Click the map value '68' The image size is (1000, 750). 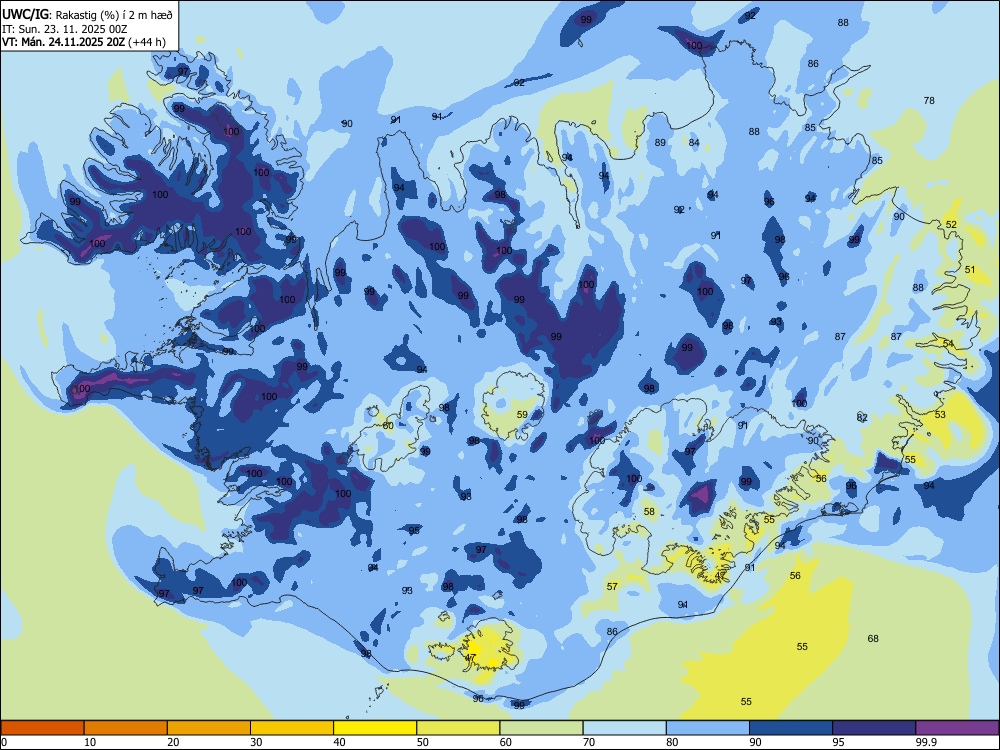point(873,638)
